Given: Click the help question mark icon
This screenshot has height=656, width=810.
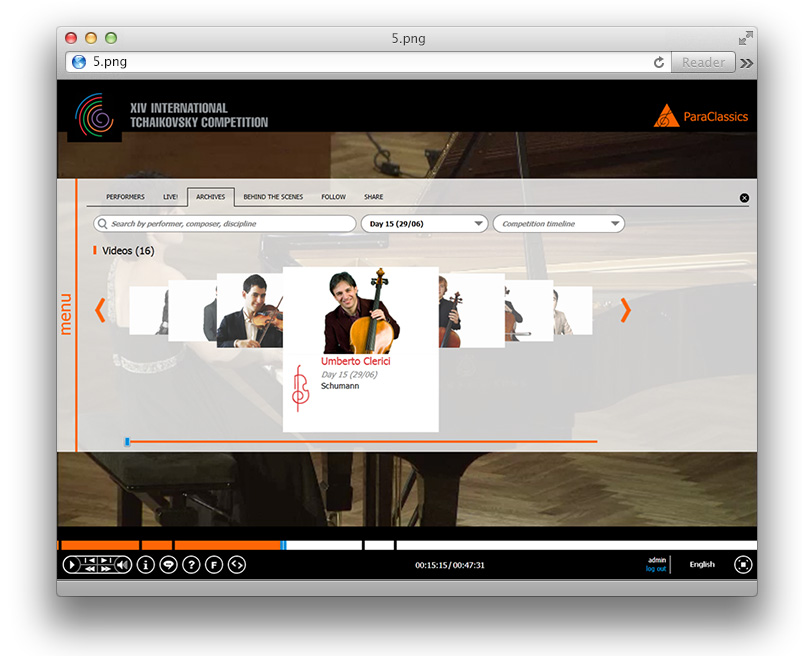Looking at the screenshot, I should (191, 565).
